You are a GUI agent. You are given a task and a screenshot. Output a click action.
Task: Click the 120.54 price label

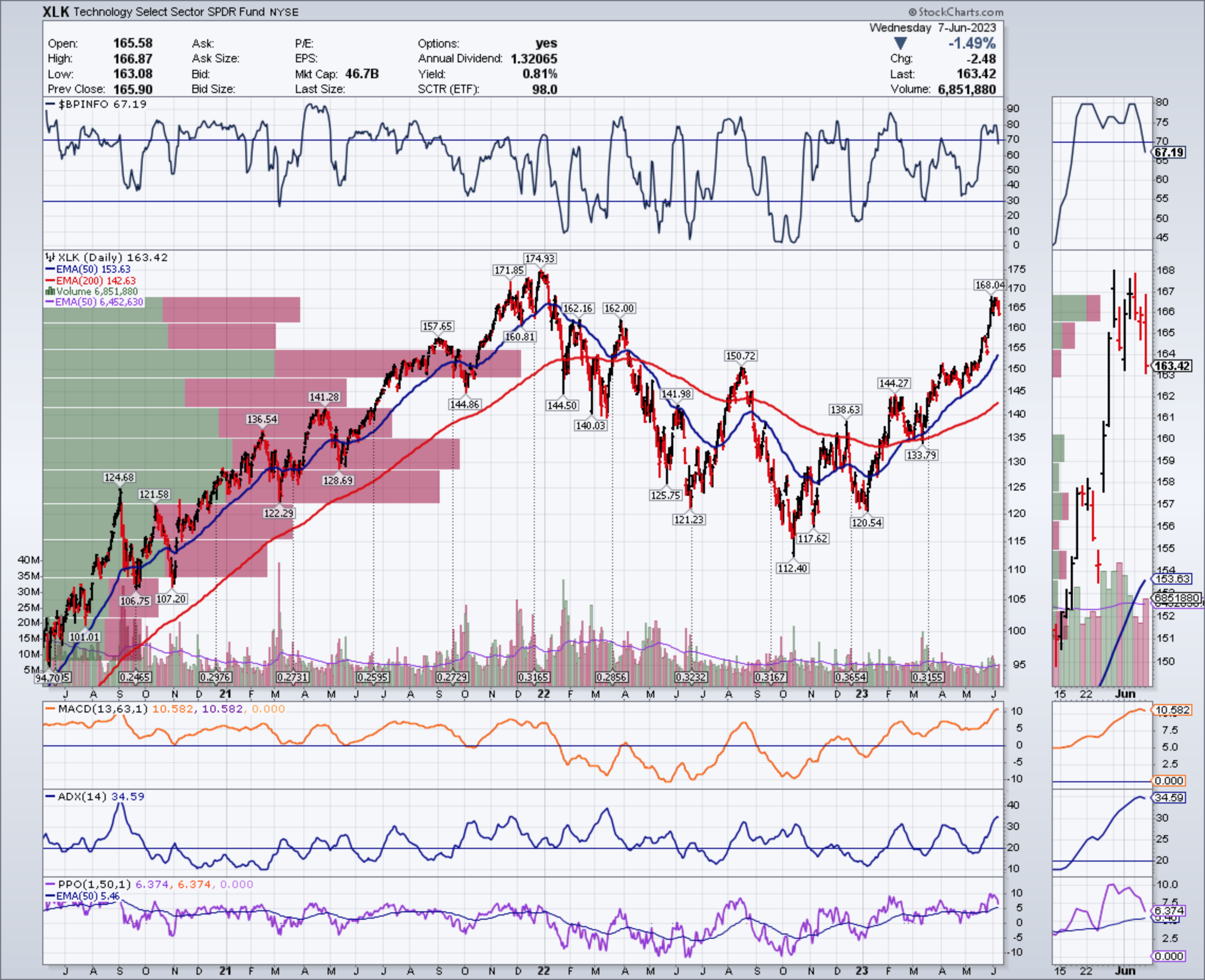(x=866, y=523)
